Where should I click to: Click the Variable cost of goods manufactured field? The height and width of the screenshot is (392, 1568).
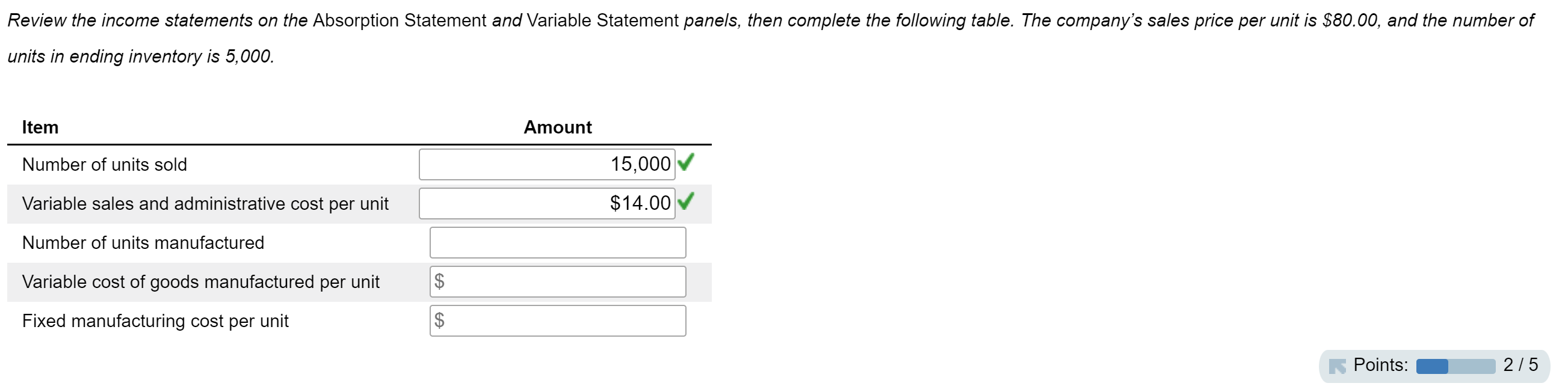point(557,281)
